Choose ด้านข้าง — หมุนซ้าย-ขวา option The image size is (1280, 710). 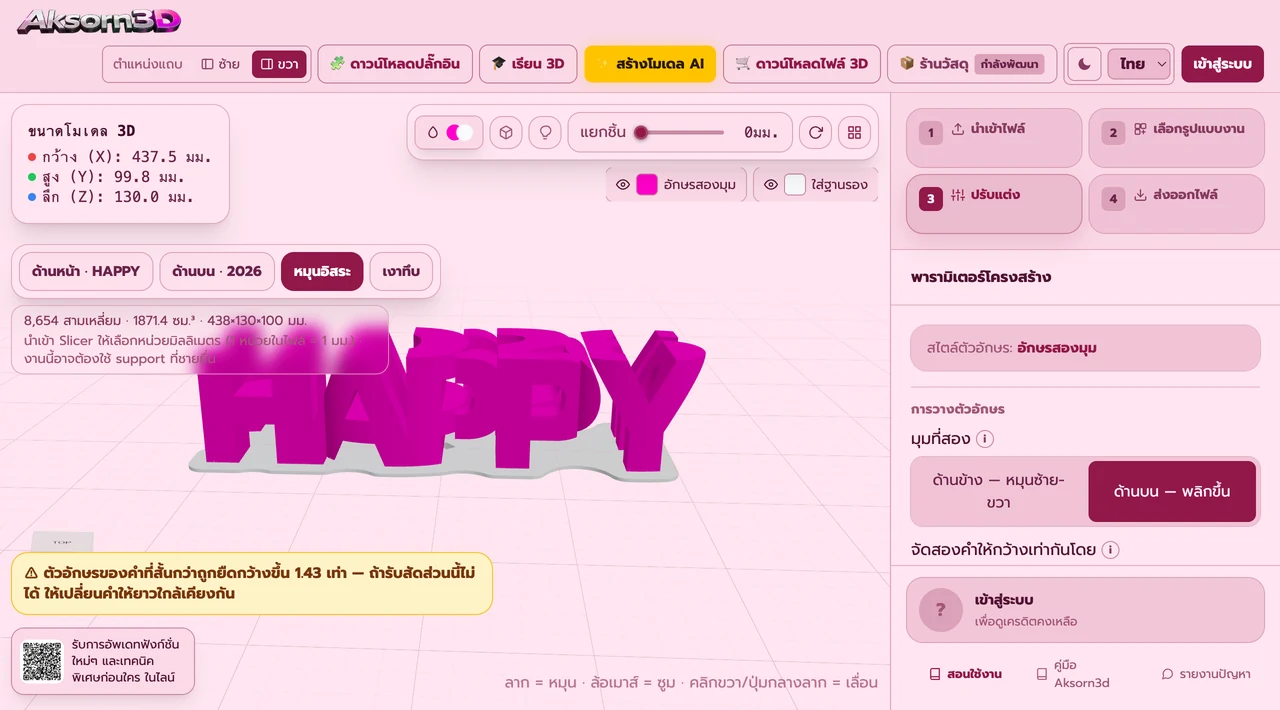(x=999, y=491)
